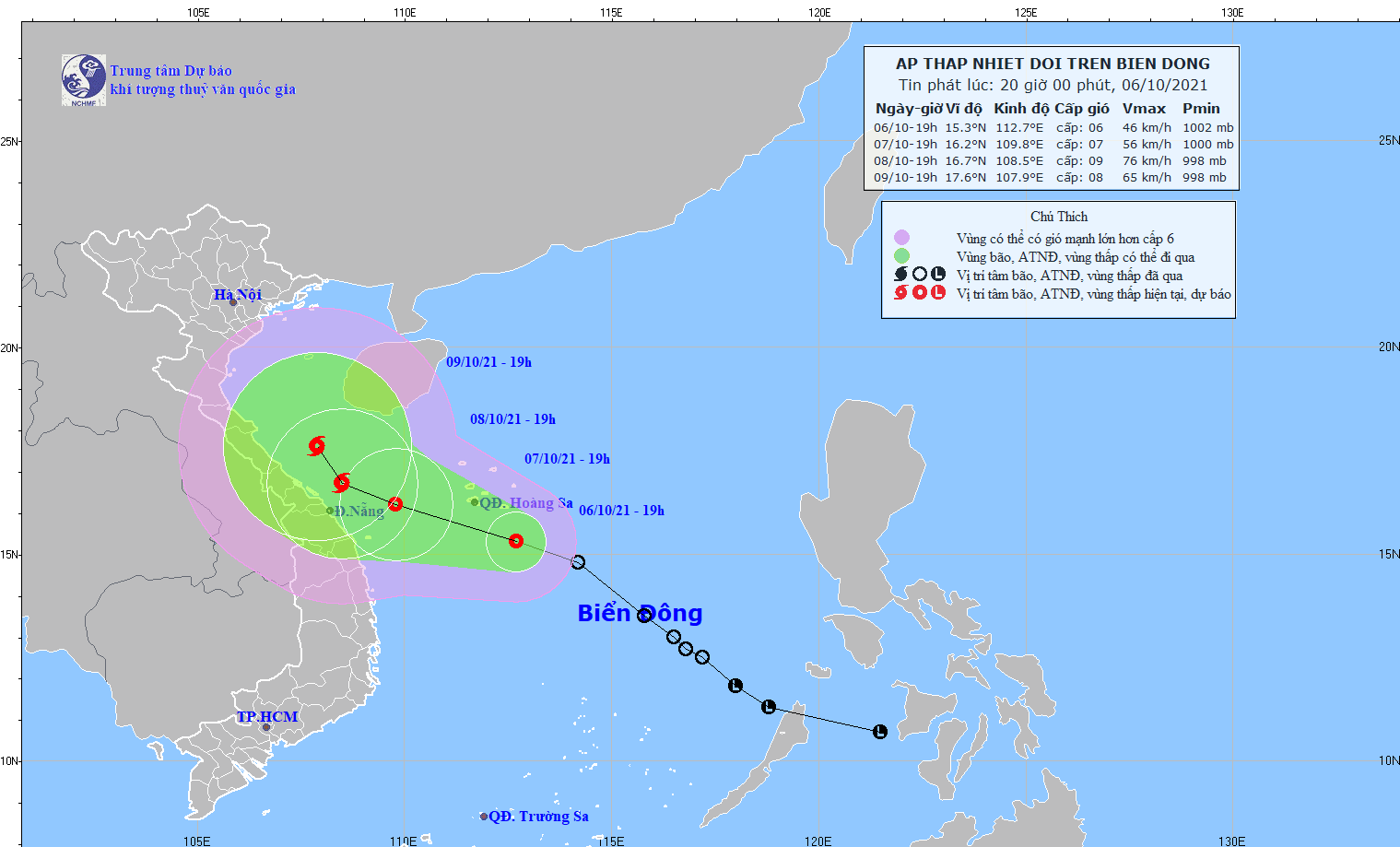
Task: Click the 'Pmin' column header
Action: (1201, 109)
